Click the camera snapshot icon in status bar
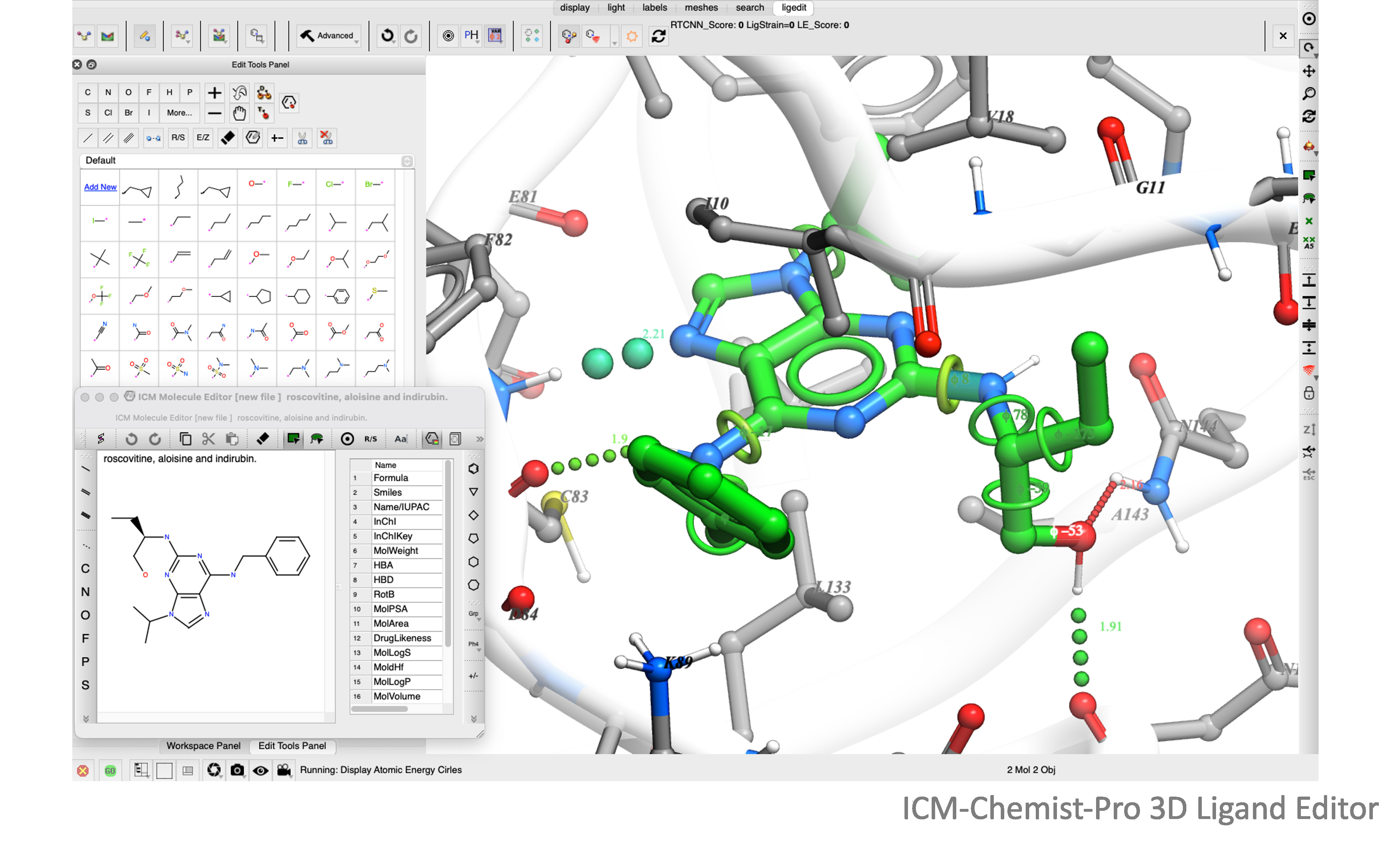This screenshot has height=849, width=1400. (237, 770)
